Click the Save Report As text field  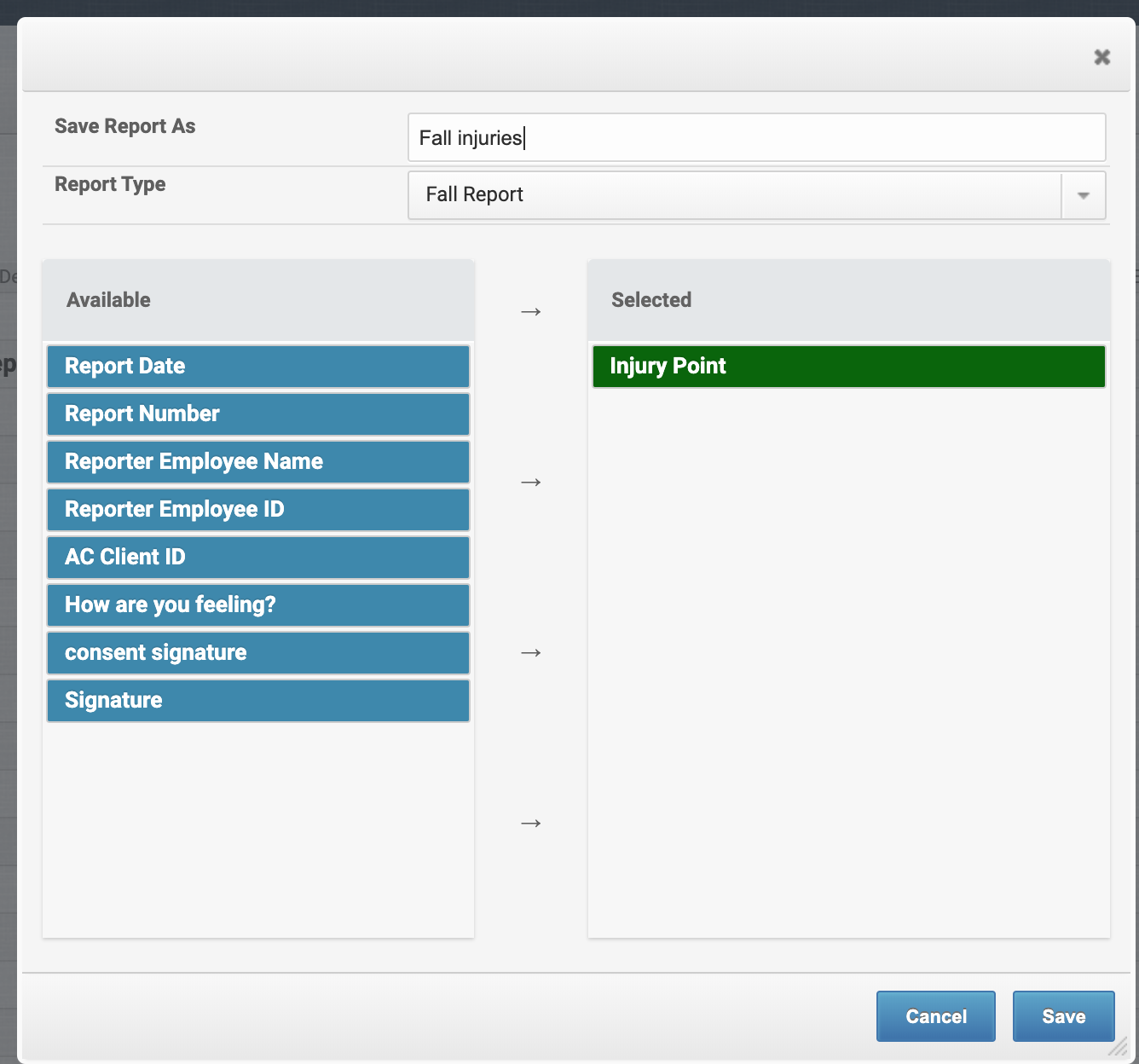(756, 137)
